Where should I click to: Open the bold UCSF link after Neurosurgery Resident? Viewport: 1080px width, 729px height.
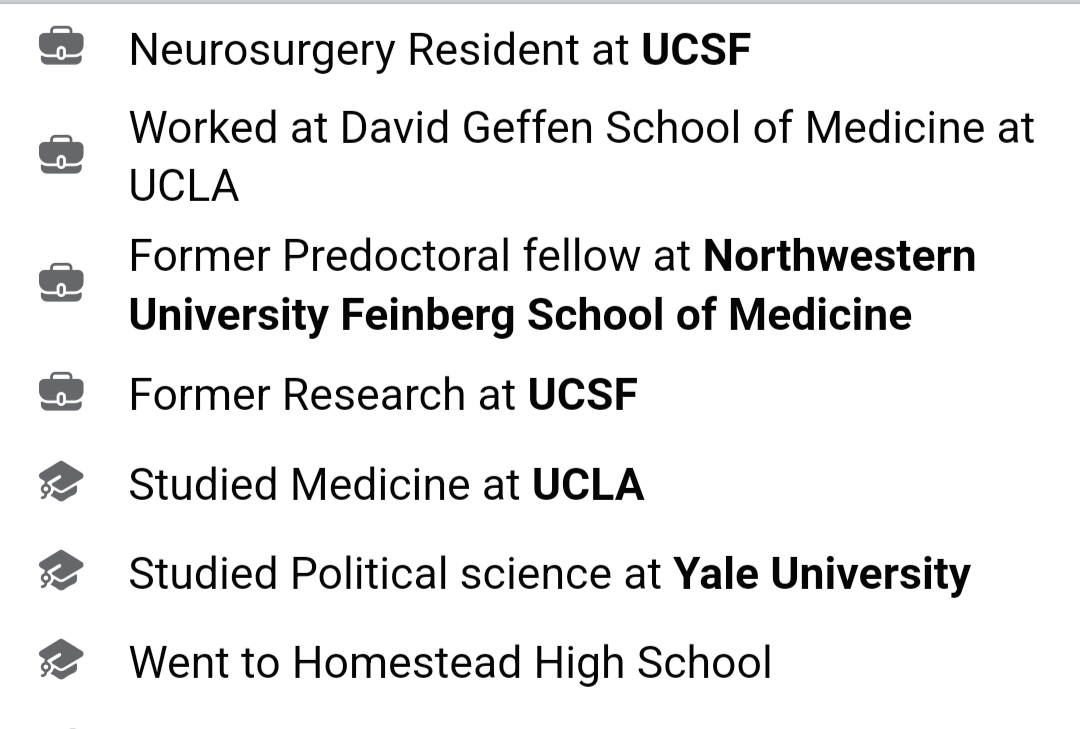tap(696, 50)
